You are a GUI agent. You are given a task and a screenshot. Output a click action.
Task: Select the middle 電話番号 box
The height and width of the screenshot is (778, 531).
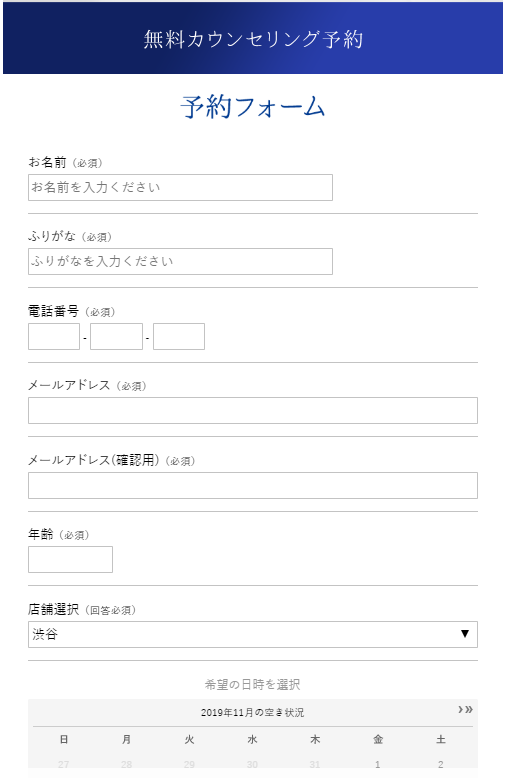coord(117,336)
